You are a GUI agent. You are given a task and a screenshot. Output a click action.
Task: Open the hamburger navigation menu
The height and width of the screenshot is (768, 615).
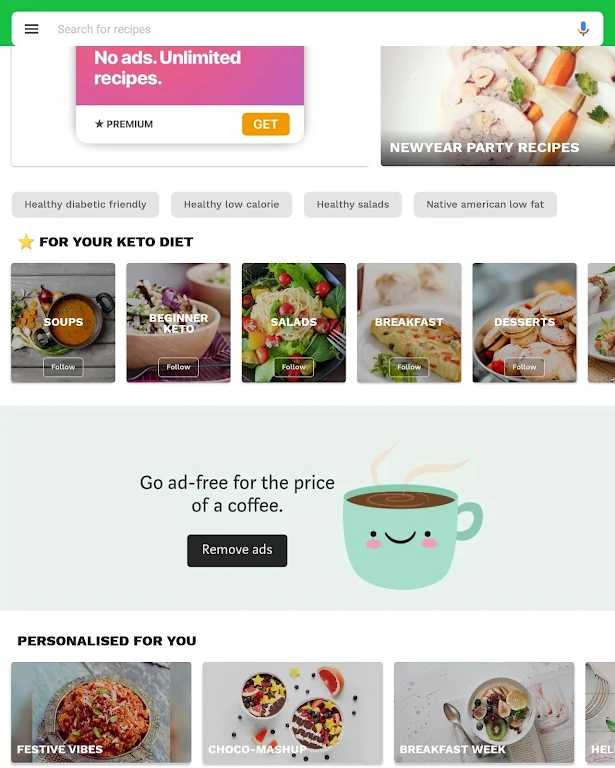click(31, 29)
